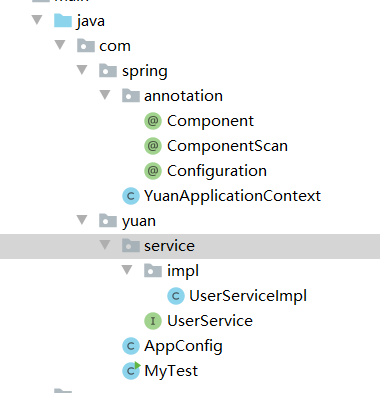Click the blue java source folder icon
The image size is (380, 393).
[x=63, y=21]
